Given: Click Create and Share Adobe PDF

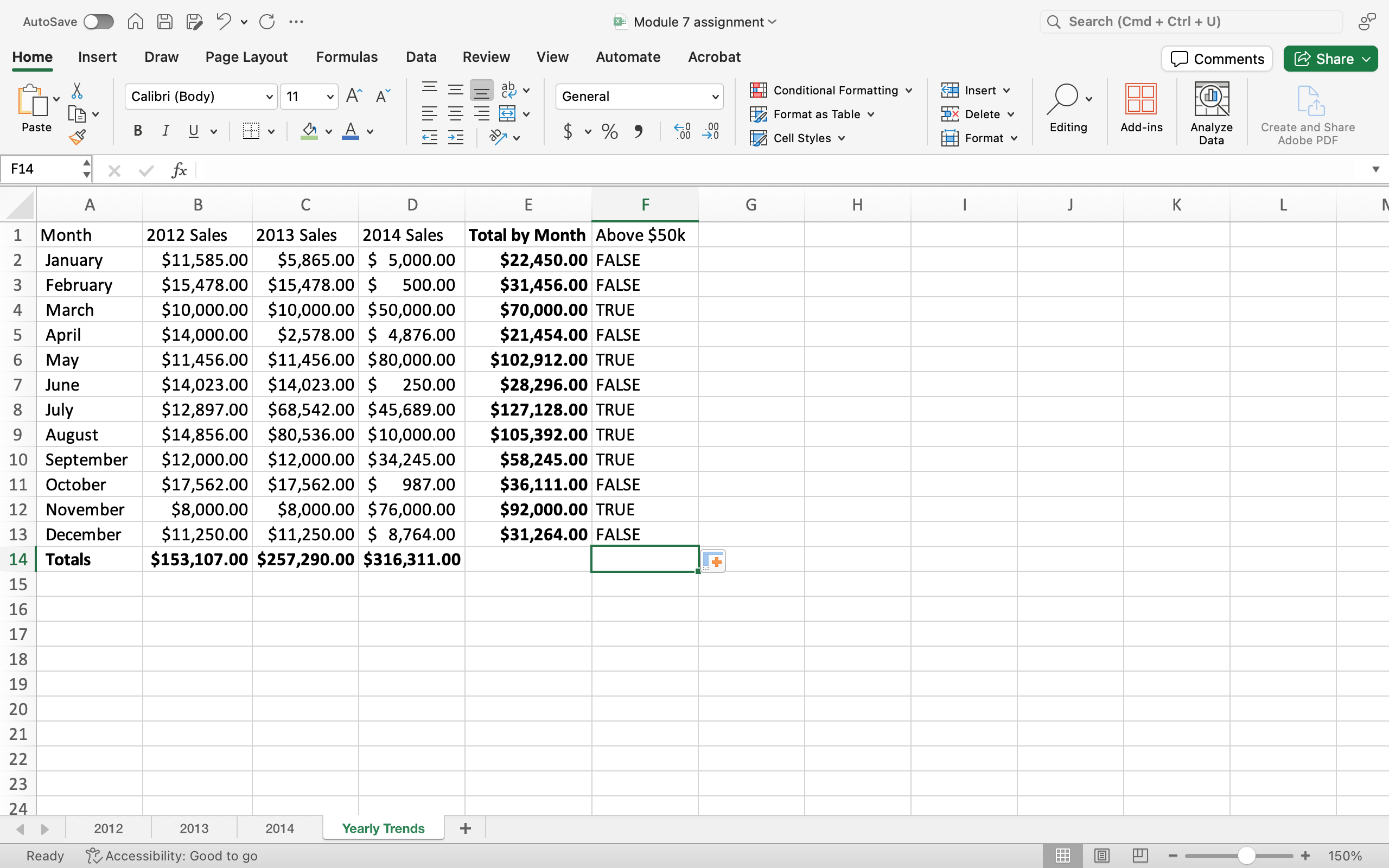Looking at the screenshot, I should click(x=1308, y=116).
